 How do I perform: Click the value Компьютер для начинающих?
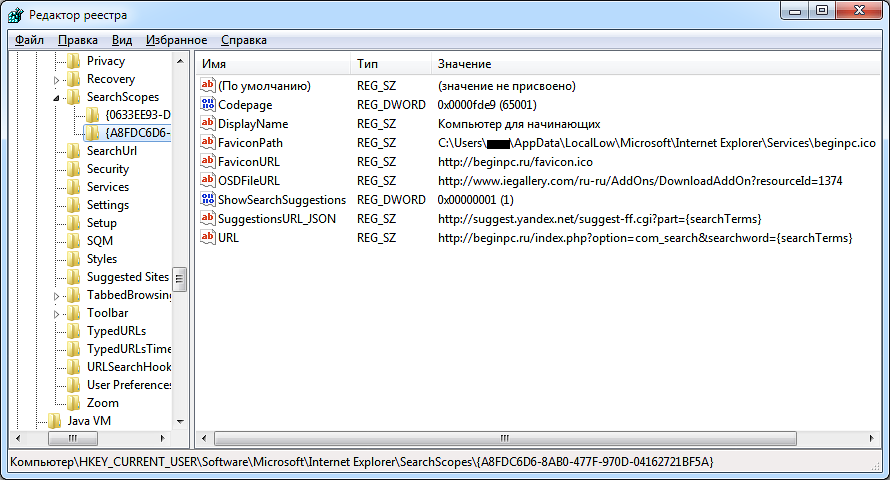click(519, 124)
